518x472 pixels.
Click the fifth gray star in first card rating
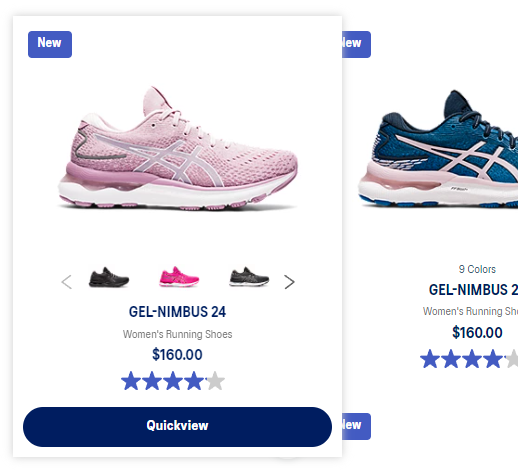[x=215, y=381]
